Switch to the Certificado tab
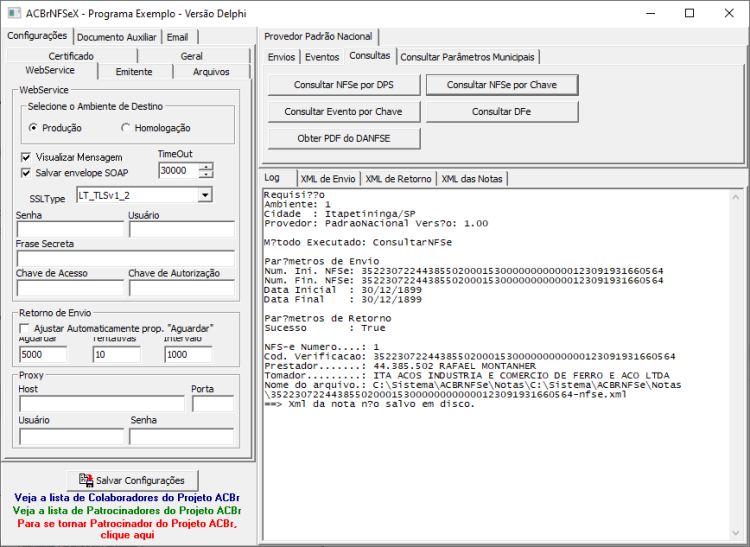The height and width of the screenshot is (547, 750). click(x=71, y=56)
